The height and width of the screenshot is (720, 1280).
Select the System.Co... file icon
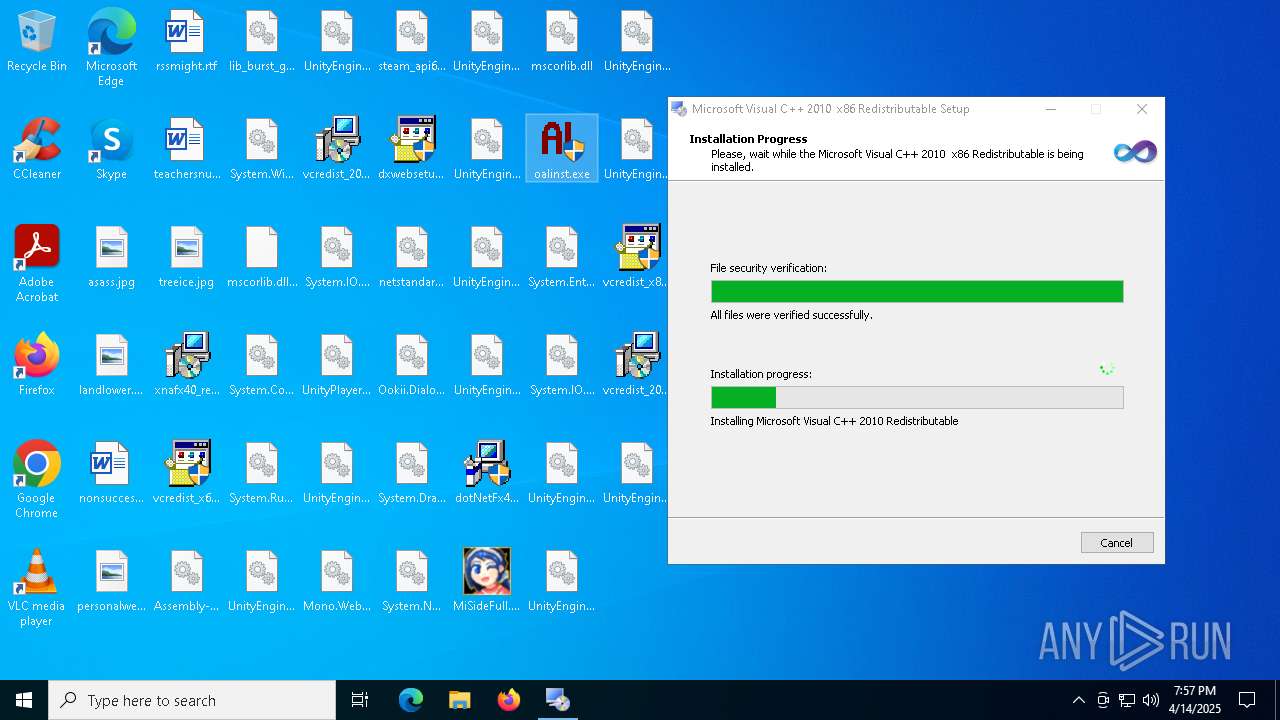point(261,366)
